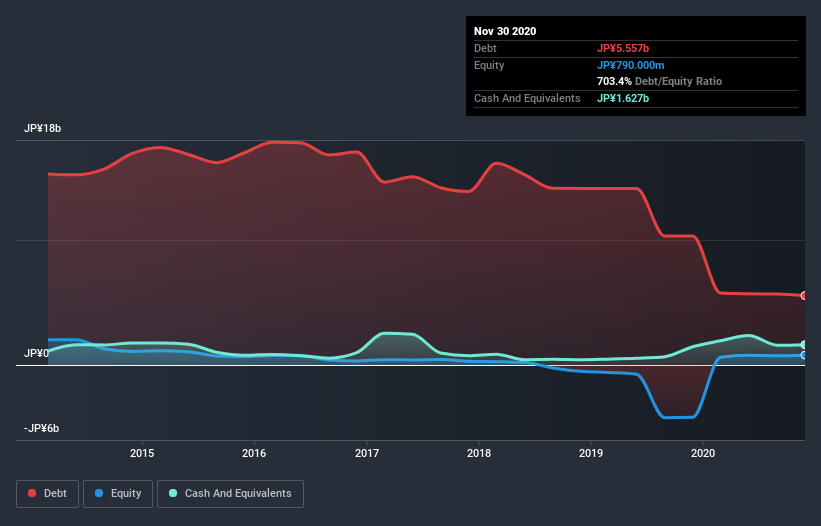
Task: Select the 2015 x-axis label
Action: (x=142, y=453)
